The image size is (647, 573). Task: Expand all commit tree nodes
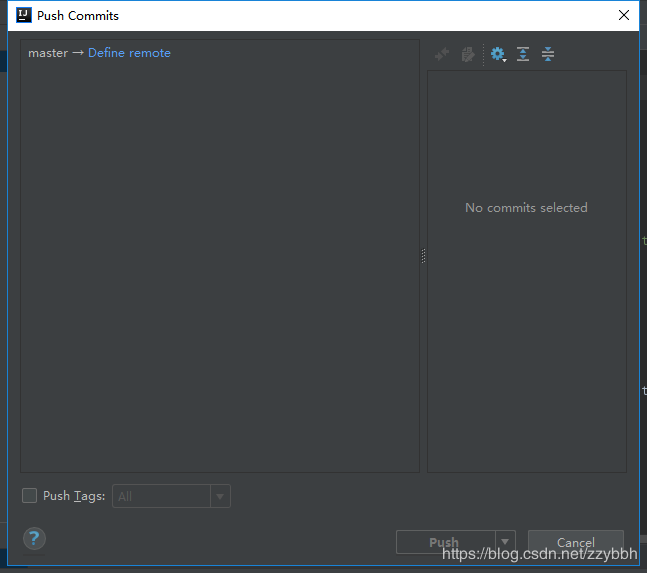523,54
